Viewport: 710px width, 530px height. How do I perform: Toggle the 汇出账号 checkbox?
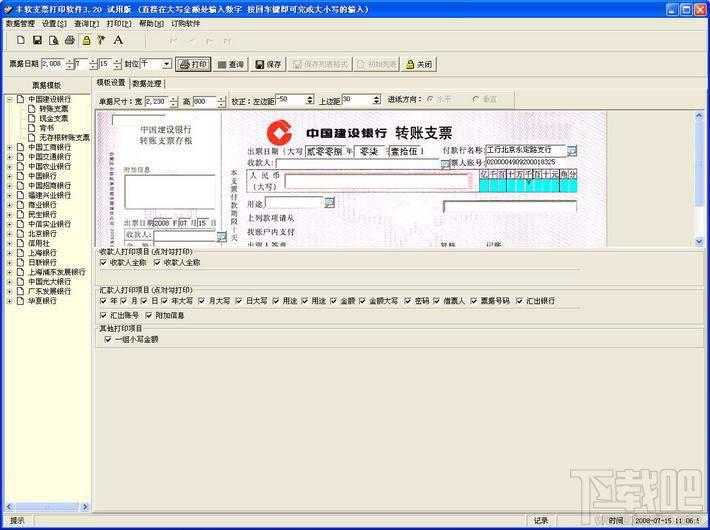click(x=103, y=315)
